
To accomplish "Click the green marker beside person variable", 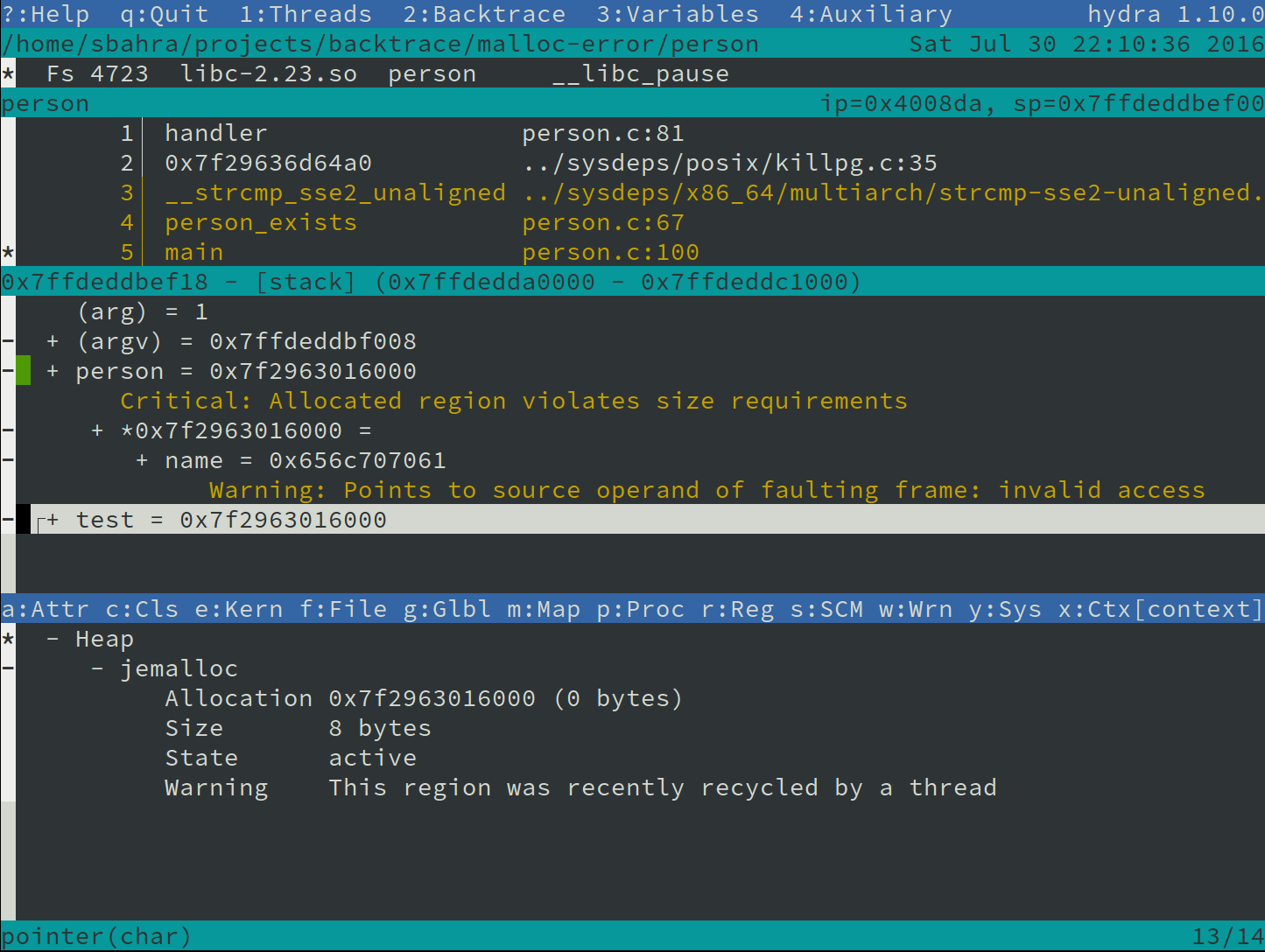I will (x=24, y=371).
